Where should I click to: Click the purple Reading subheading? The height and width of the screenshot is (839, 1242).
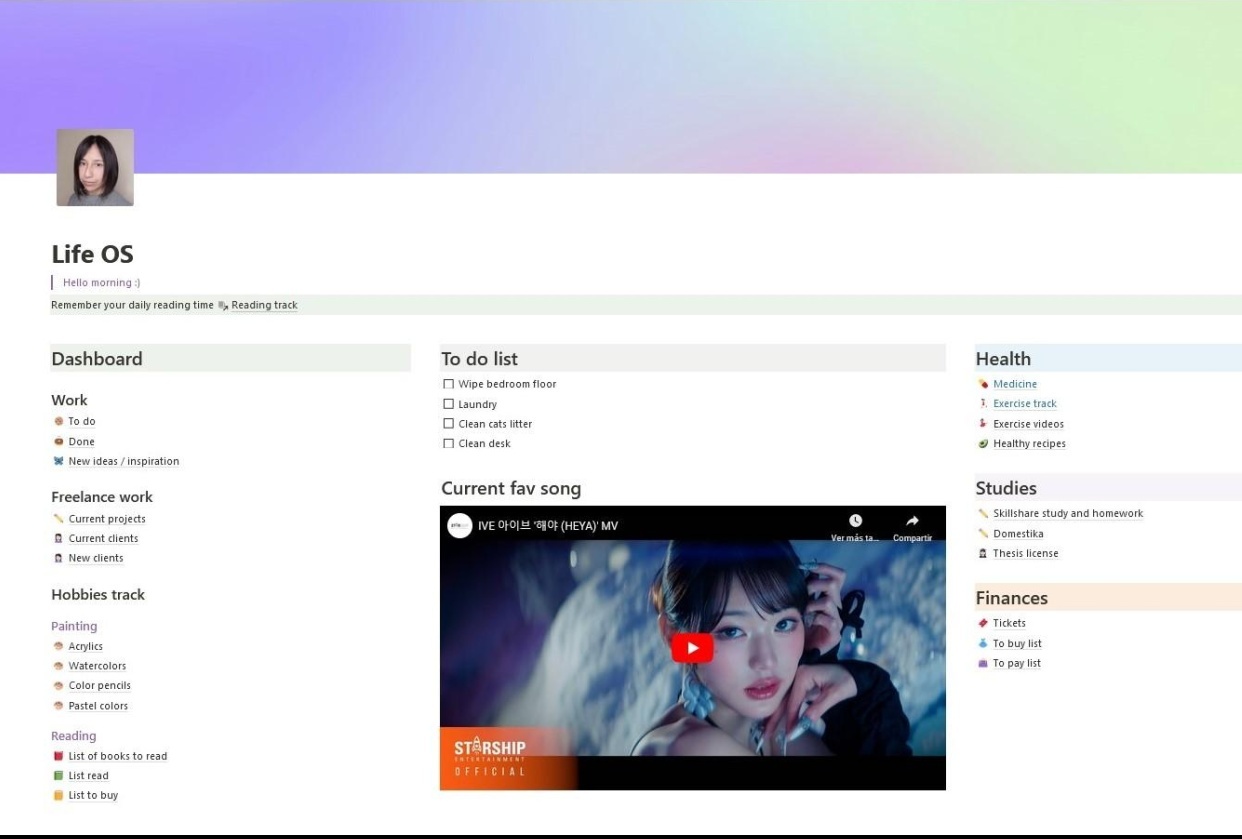pos(74,737)
